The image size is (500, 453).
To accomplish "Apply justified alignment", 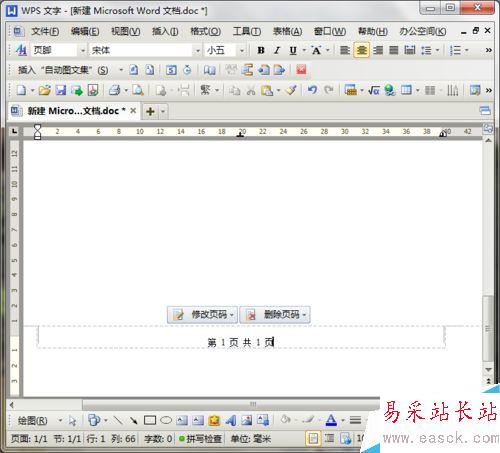I will pos(394,50).
